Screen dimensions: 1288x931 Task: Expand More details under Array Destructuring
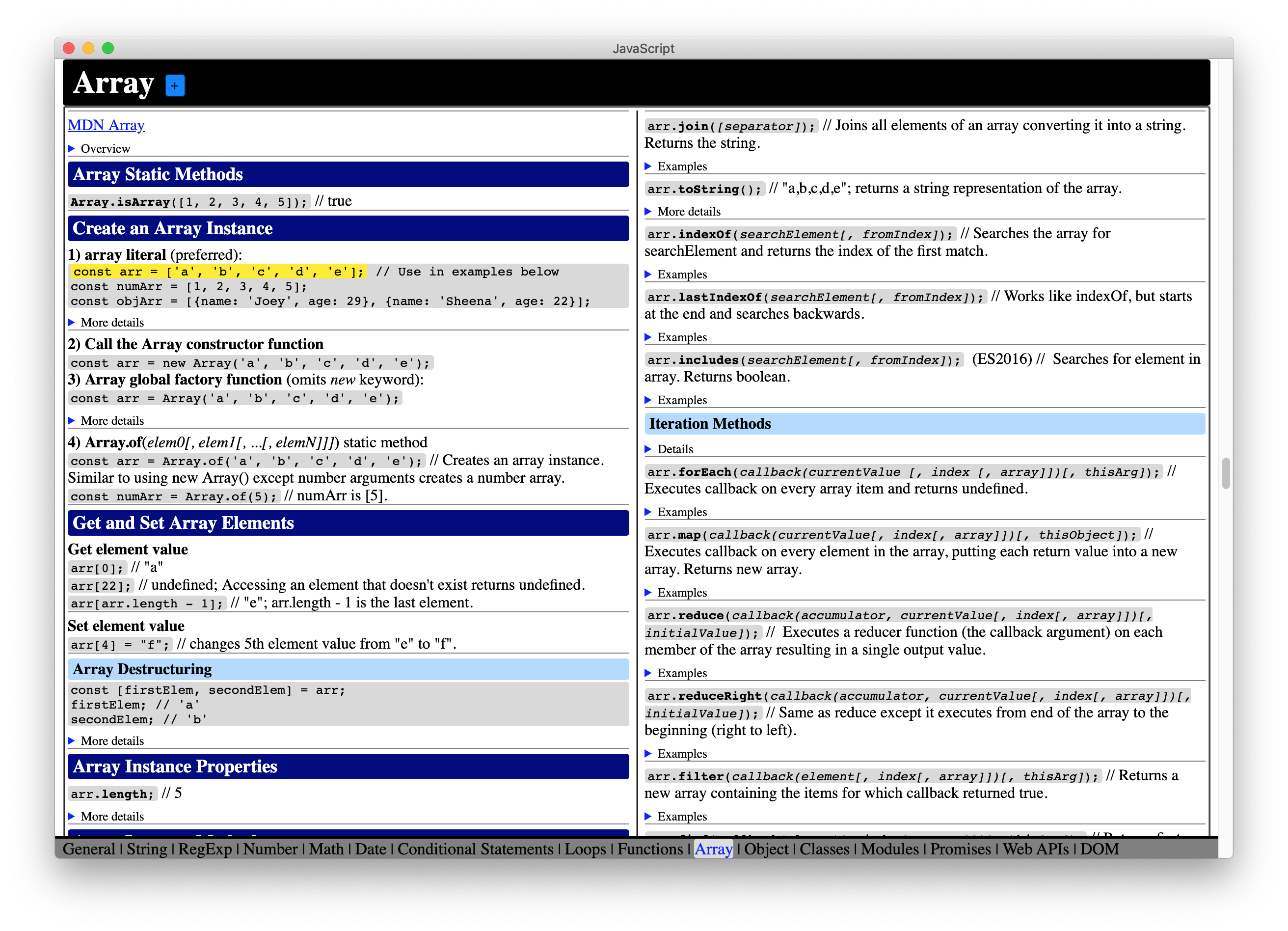click(72, 740)
